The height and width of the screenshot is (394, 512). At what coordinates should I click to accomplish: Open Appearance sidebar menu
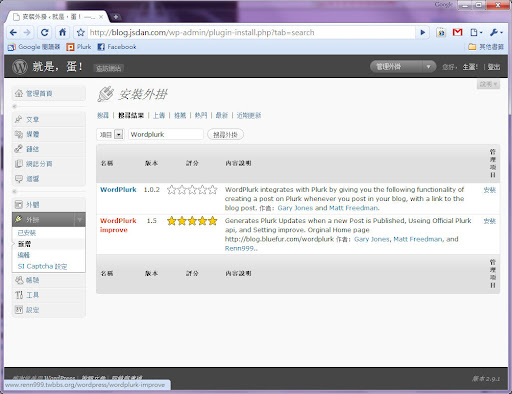pos(49,205)
